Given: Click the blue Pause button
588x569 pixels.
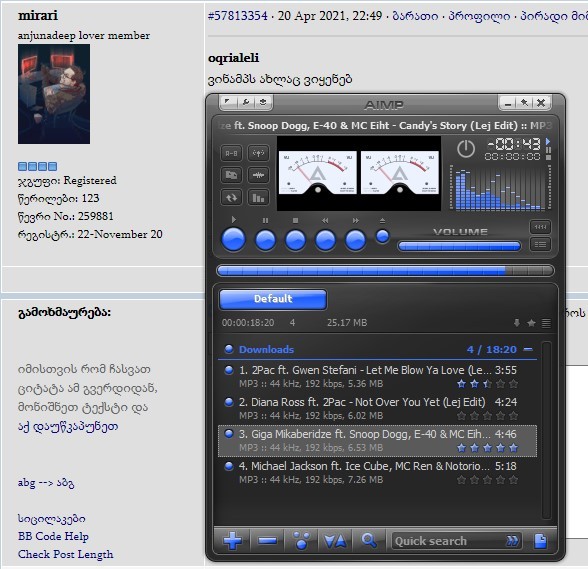Looking at the screenshot, I should point(266,240).
